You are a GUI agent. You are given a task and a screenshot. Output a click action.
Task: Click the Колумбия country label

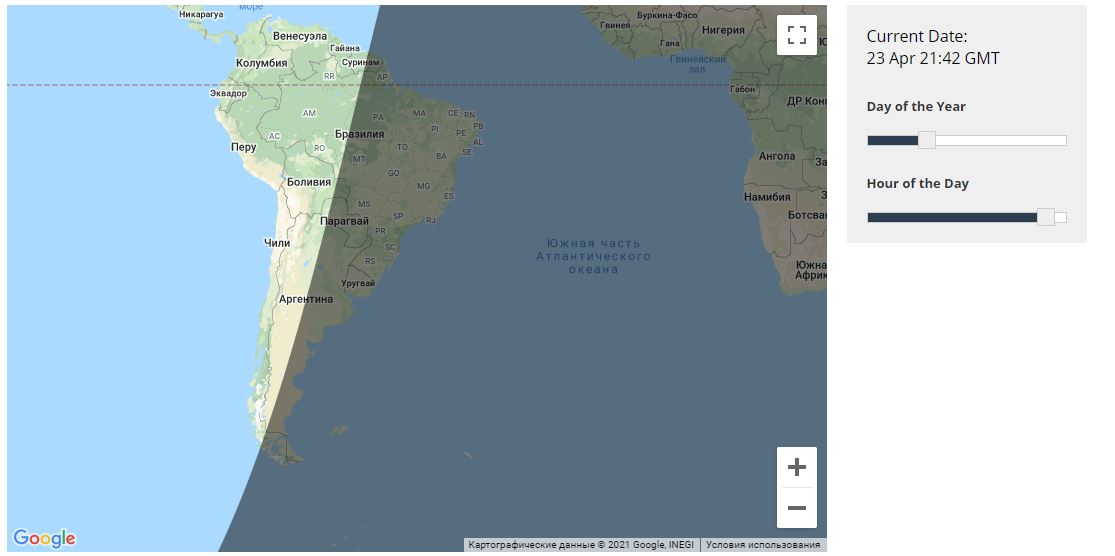click(262, 63)
